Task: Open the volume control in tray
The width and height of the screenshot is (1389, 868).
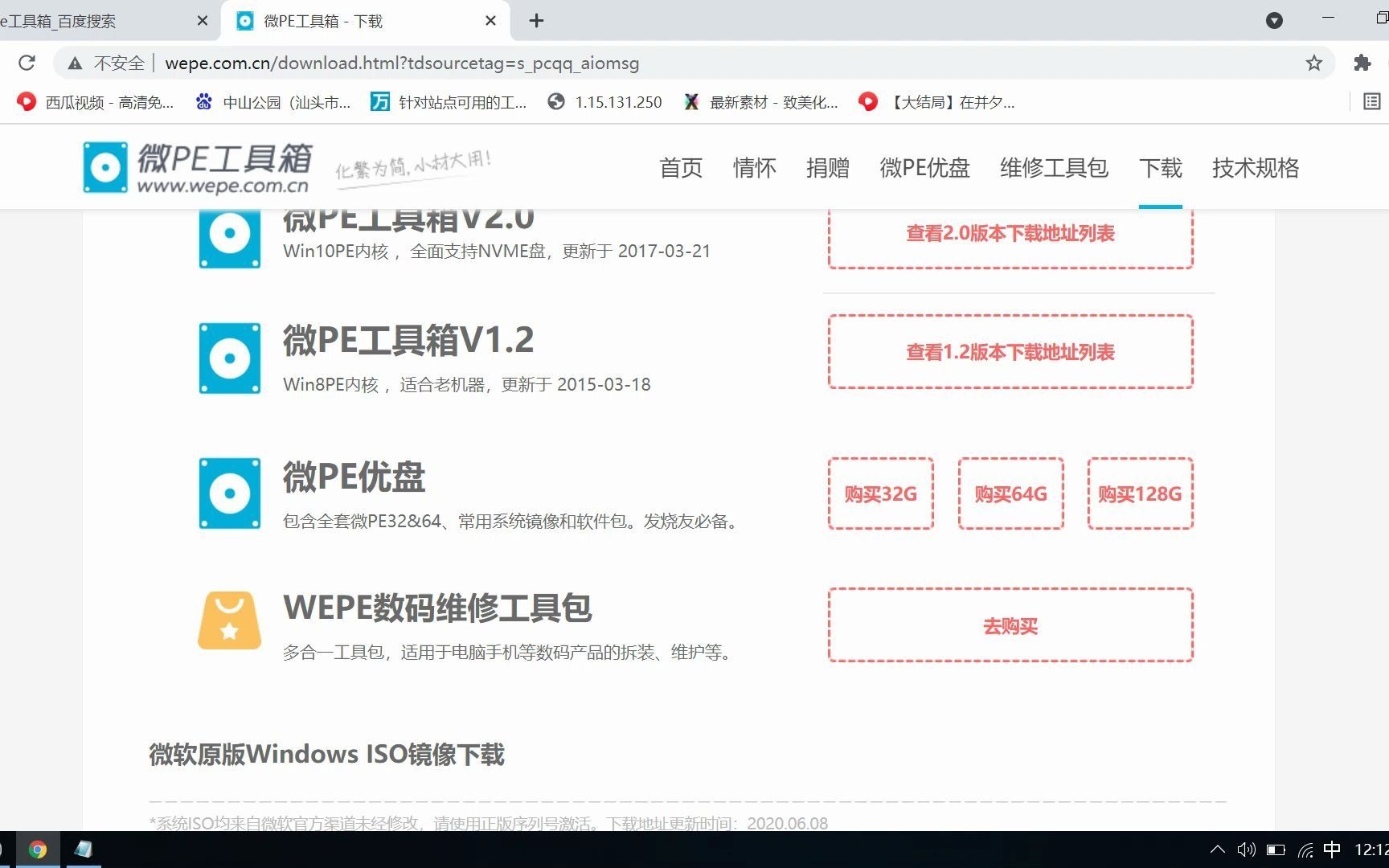Action: (x=1246, y=850)
